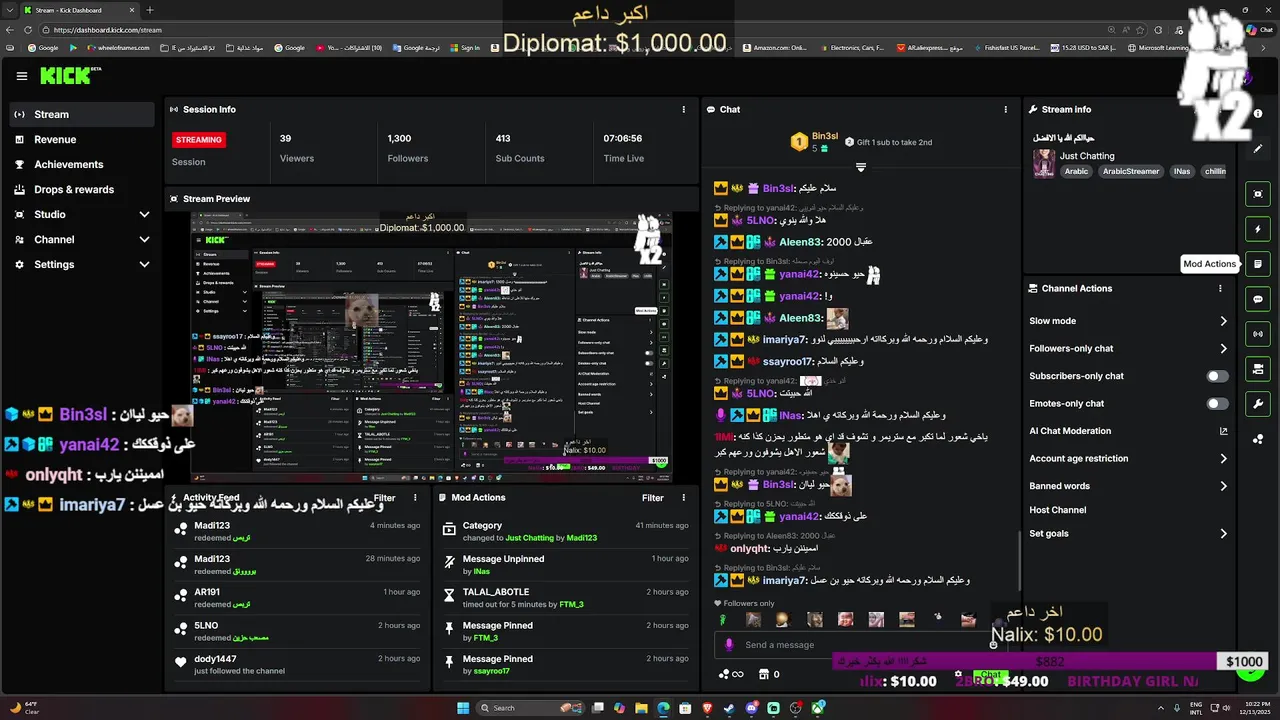Screen dimensions: 1280x720
Task: Click the Arabic tag in Stream Info
Action: (x=1076, y=171)
